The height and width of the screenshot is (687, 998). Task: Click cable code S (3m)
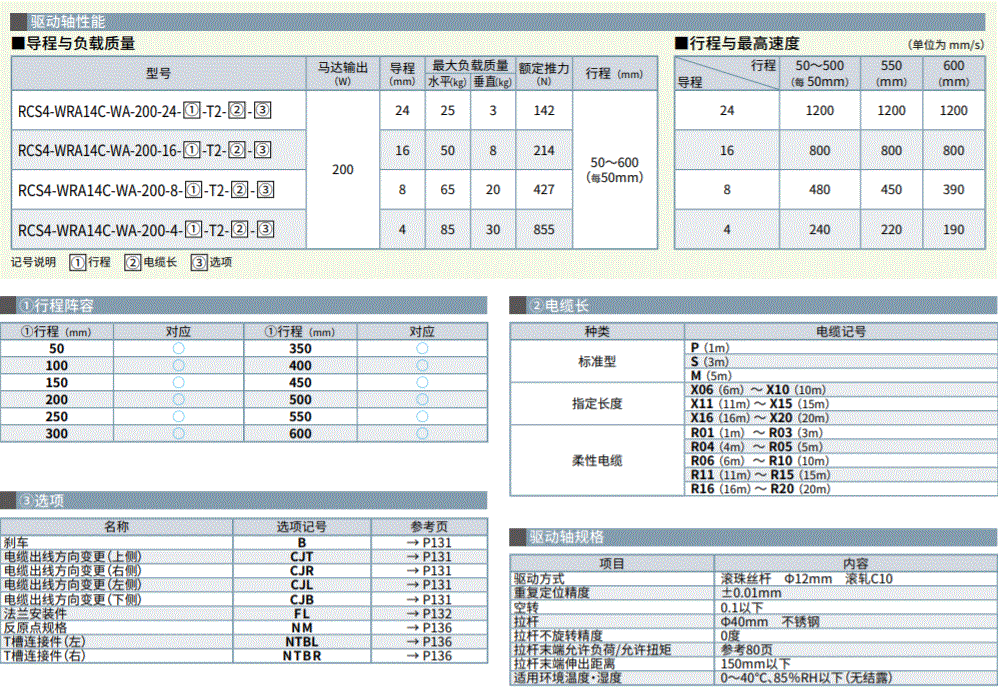point(710,362)
